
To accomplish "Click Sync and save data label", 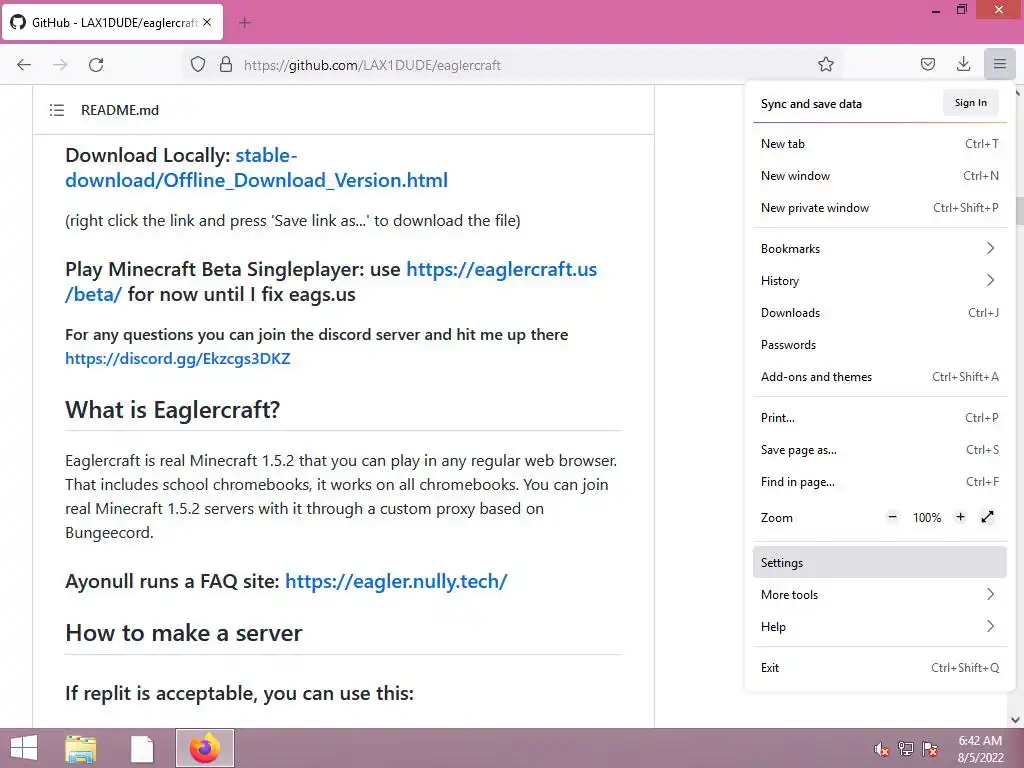I will pos(811,104).
